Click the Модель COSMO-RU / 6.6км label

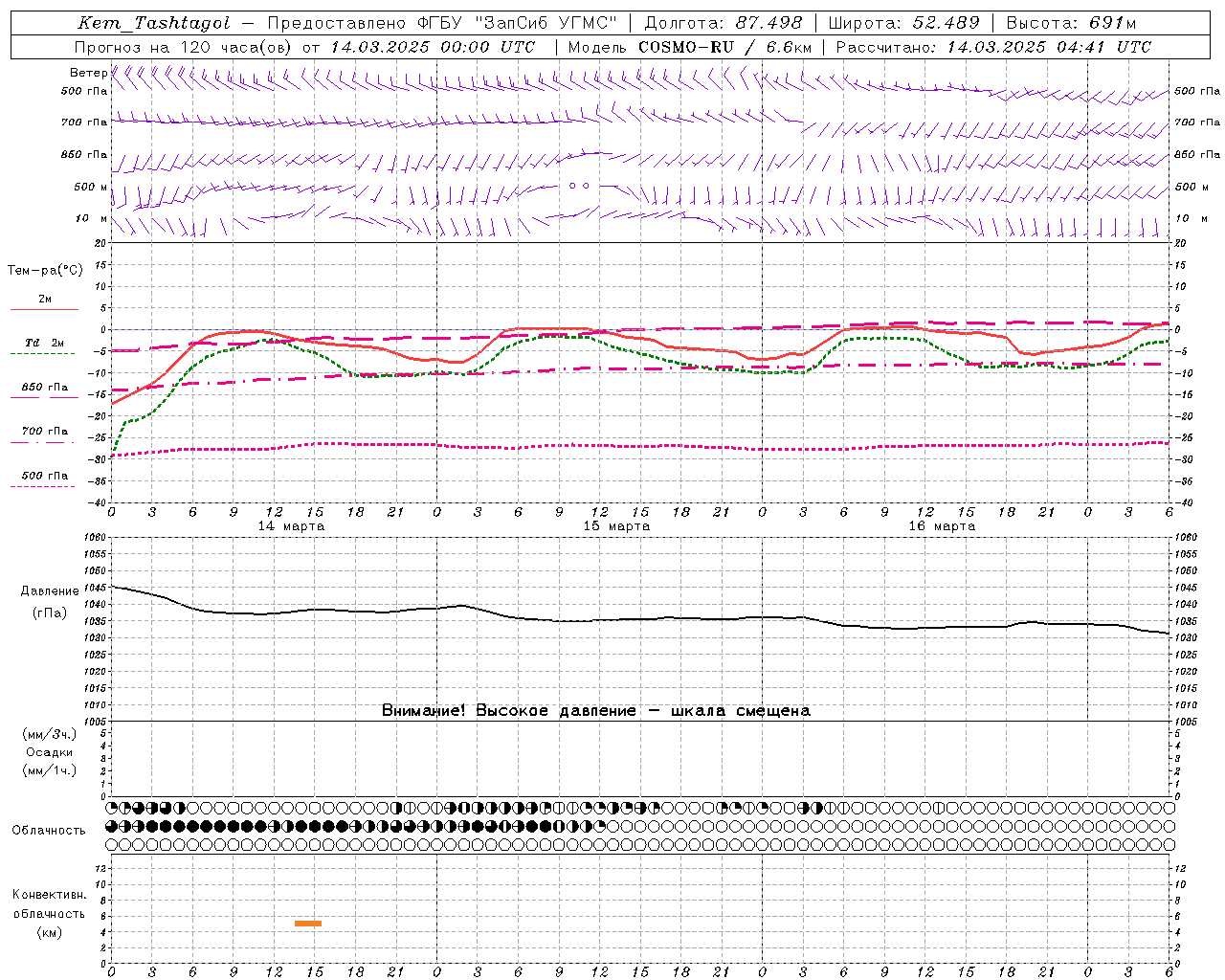pyautogui.click(x=689, y=47)
